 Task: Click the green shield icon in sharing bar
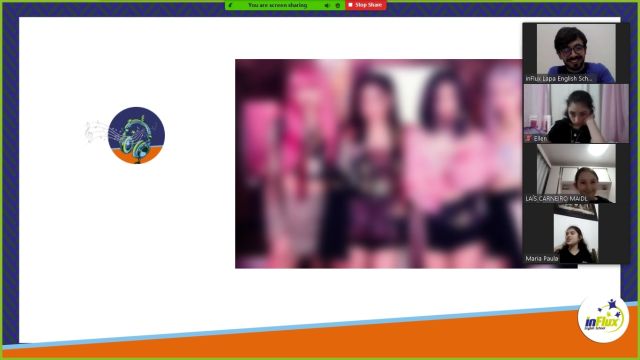tap(230, 5)
